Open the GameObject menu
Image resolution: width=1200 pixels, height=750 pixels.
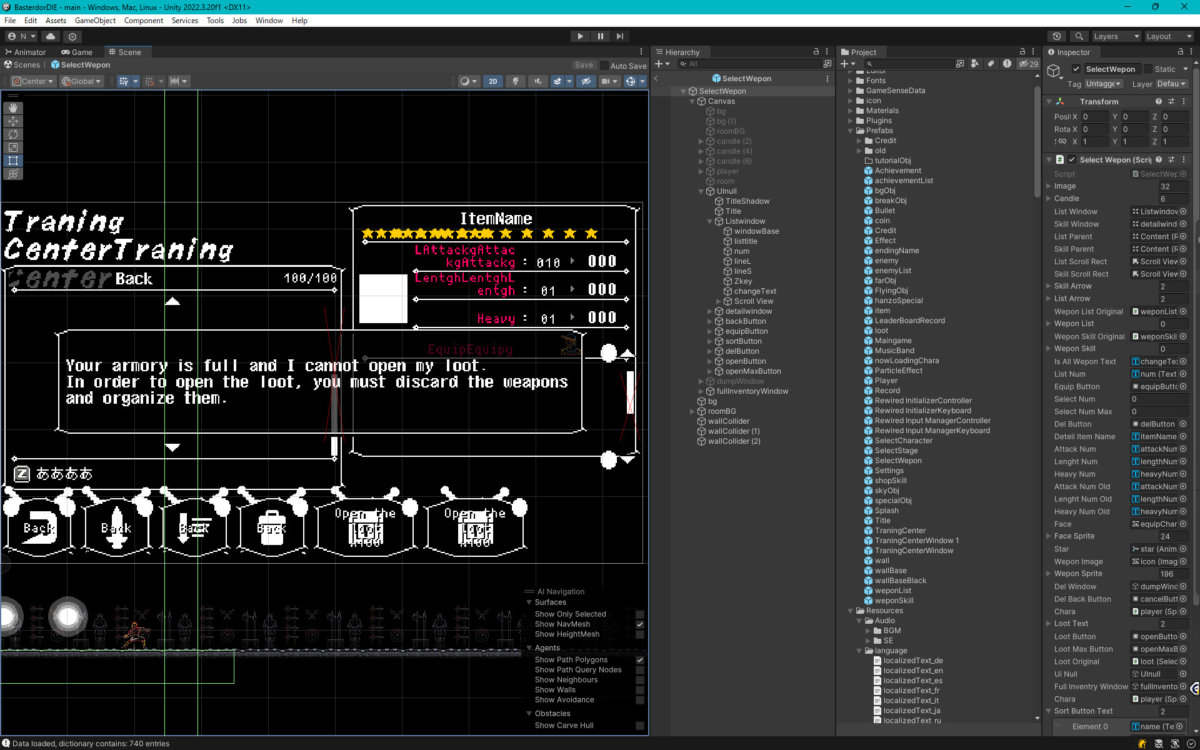coord(95,20)
